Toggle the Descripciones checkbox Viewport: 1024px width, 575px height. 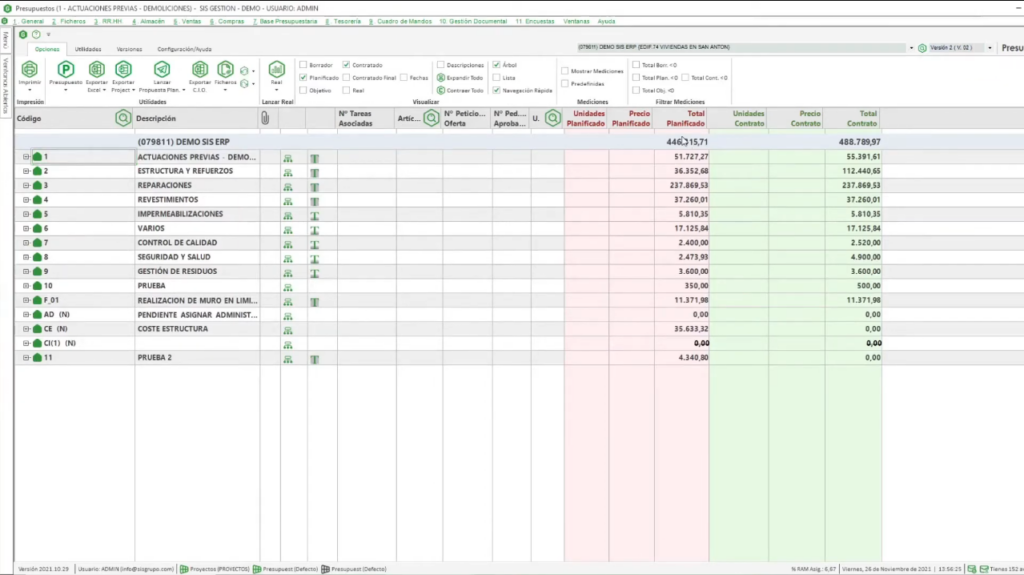tap(441, 65)
